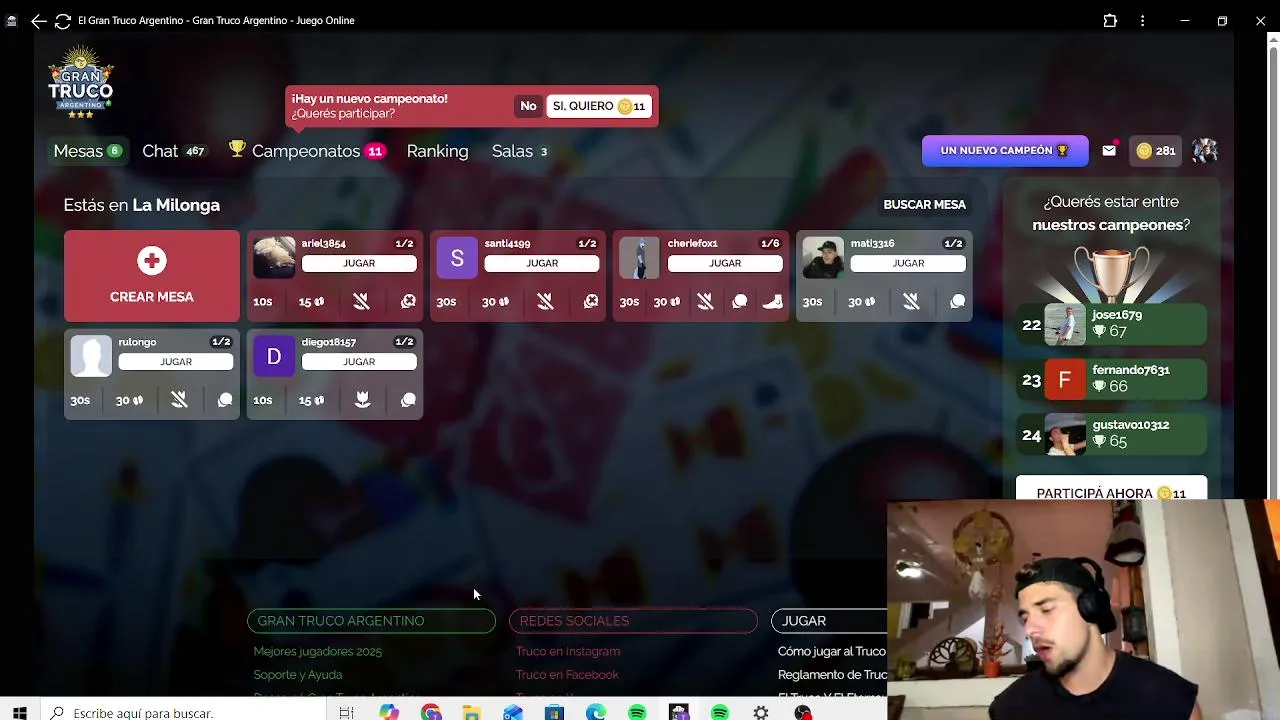1280x720 pixels.
Task: Click the chat icon on cheriefox1's table
Action: tap(740, 301)
